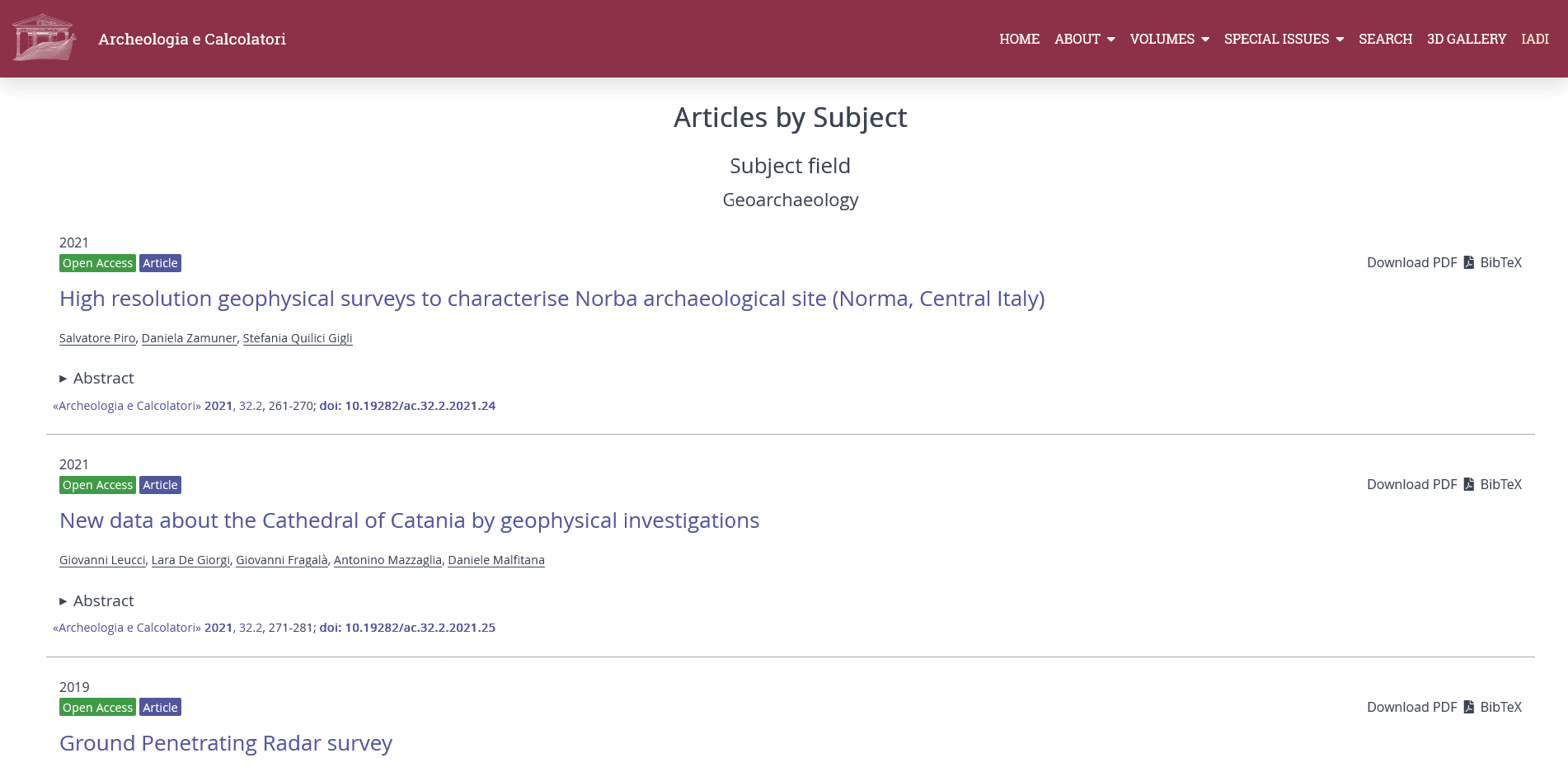Expand the Abstract of the Norba article
This screenshot has height=772, width=1568.
(x=96, y=378)
